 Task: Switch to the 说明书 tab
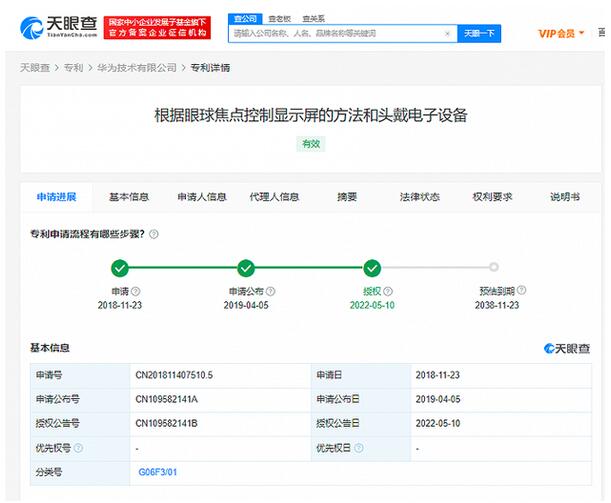click(x=565, y=197)
